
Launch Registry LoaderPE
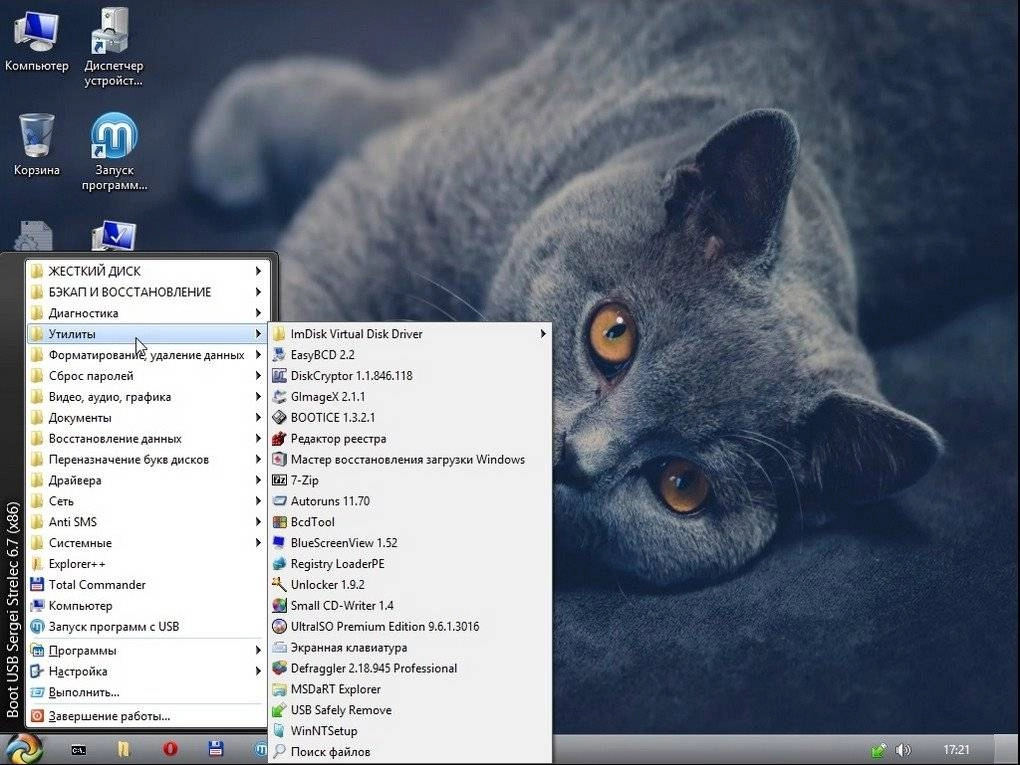click(x=410, y=563)
